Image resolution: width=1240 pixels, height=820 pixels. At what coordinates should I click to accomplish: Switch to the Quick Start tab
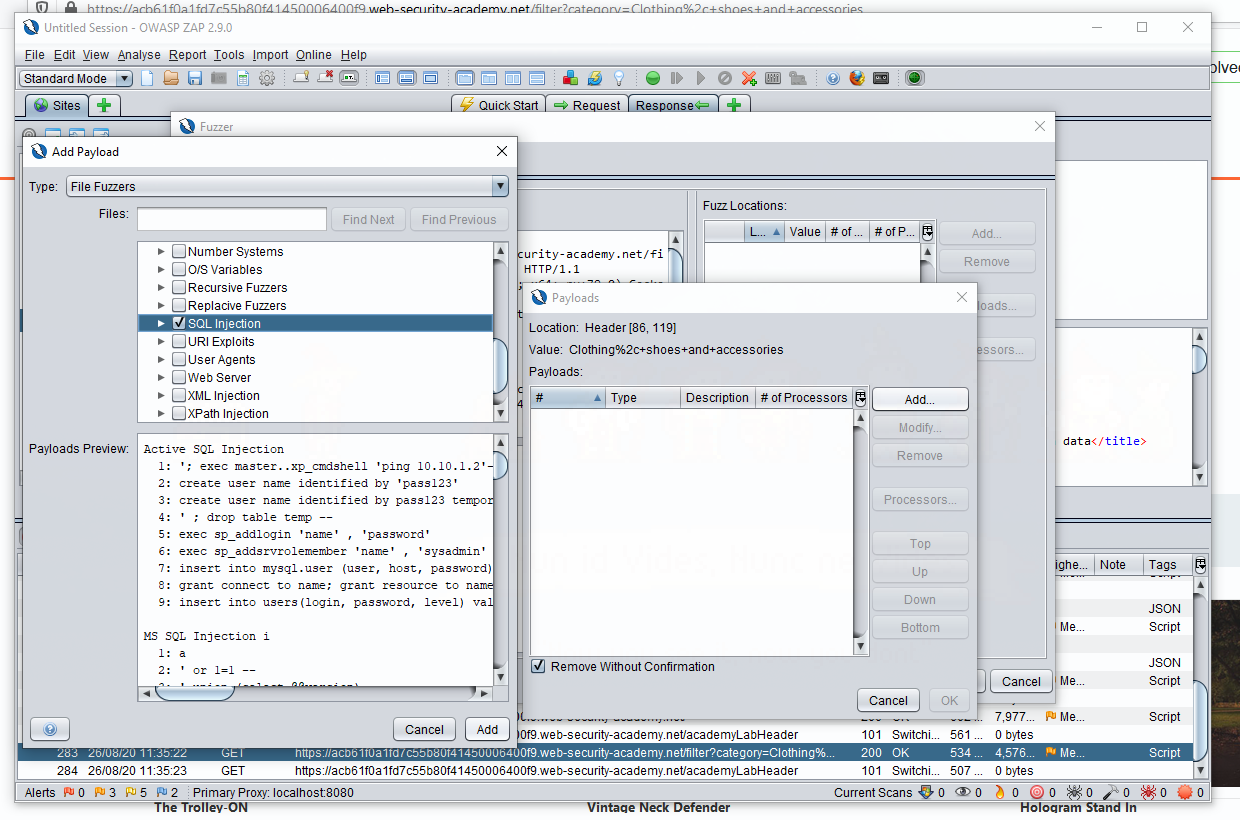(498, 105)
